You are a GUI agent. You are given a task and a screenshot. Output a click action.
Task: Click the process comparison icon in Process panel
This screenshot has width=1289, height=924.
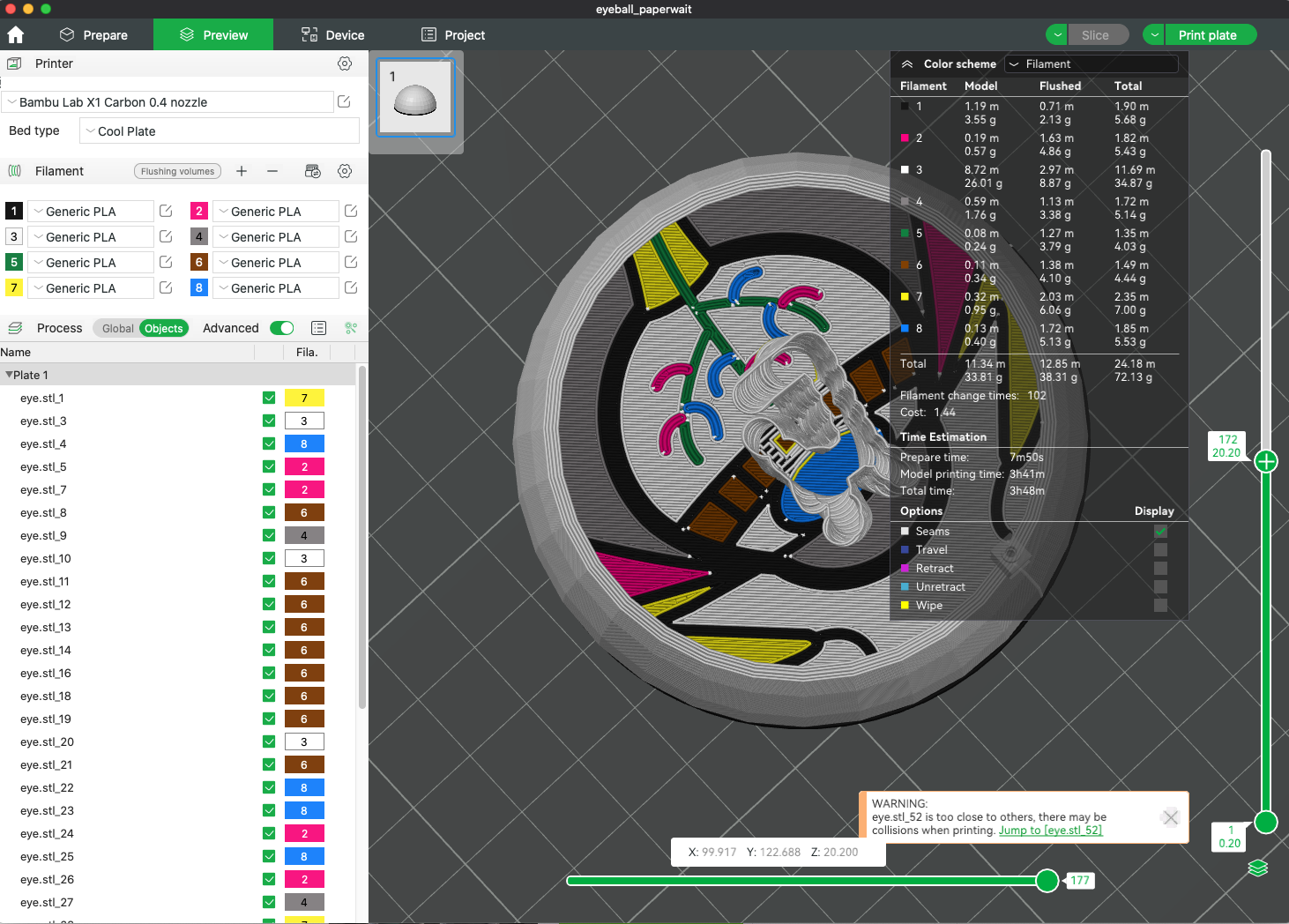(x=351, y=327)
